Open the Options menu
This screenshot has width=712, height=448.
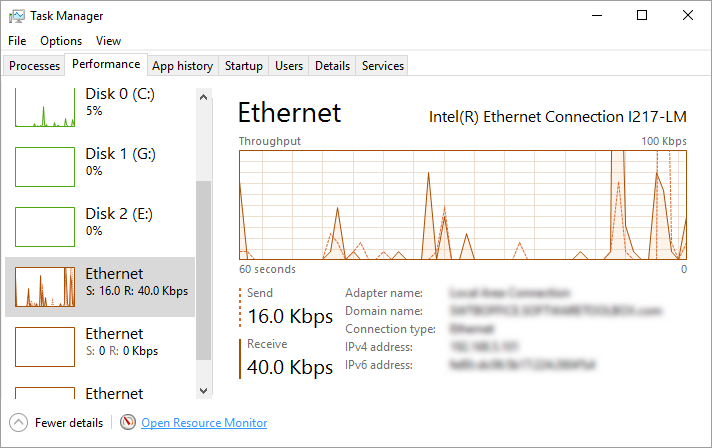point(61,41)
